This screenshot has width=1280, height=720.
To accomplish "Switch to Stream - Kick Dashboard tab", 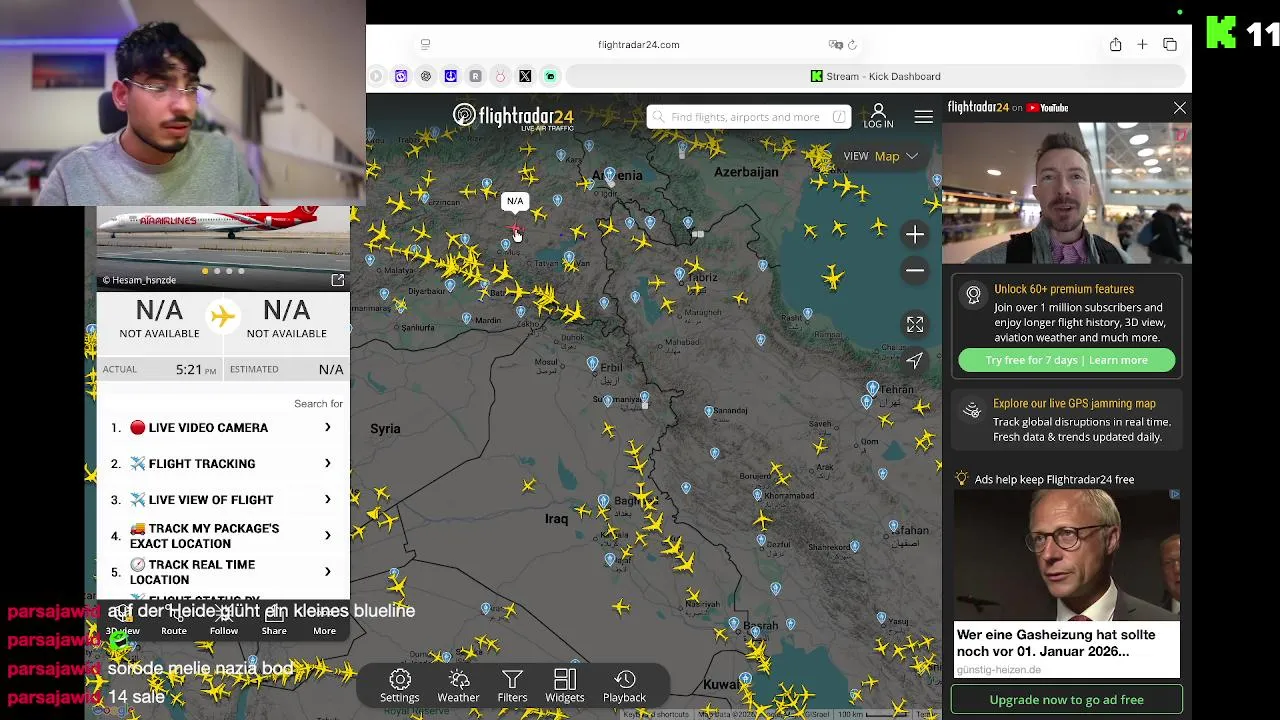I will point(875,76).
